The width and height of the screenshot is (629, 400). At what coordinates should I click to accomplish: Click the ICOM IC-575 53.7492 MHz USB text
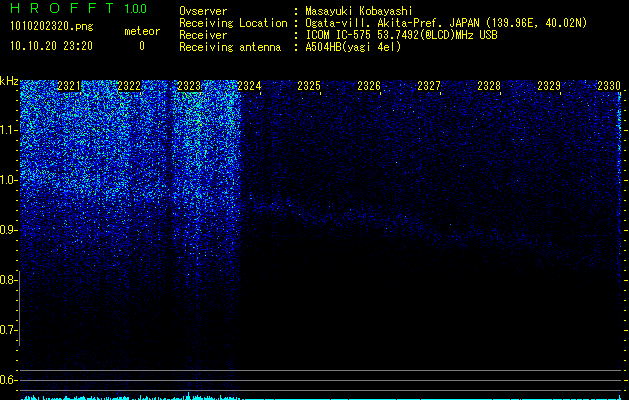point(401,35)
